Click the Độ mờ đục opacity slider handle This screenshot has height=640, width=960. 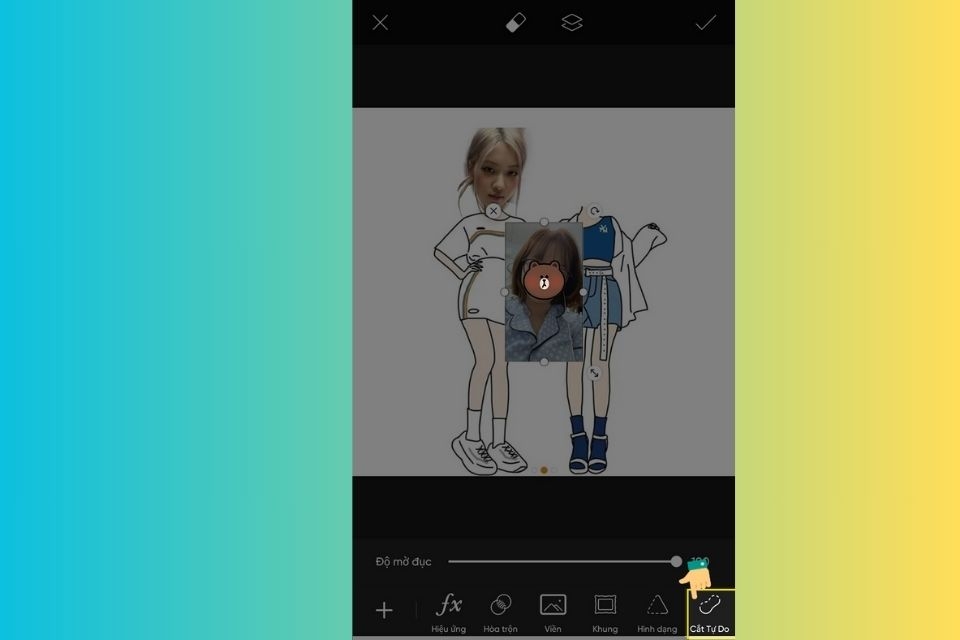tap(676, 561)
